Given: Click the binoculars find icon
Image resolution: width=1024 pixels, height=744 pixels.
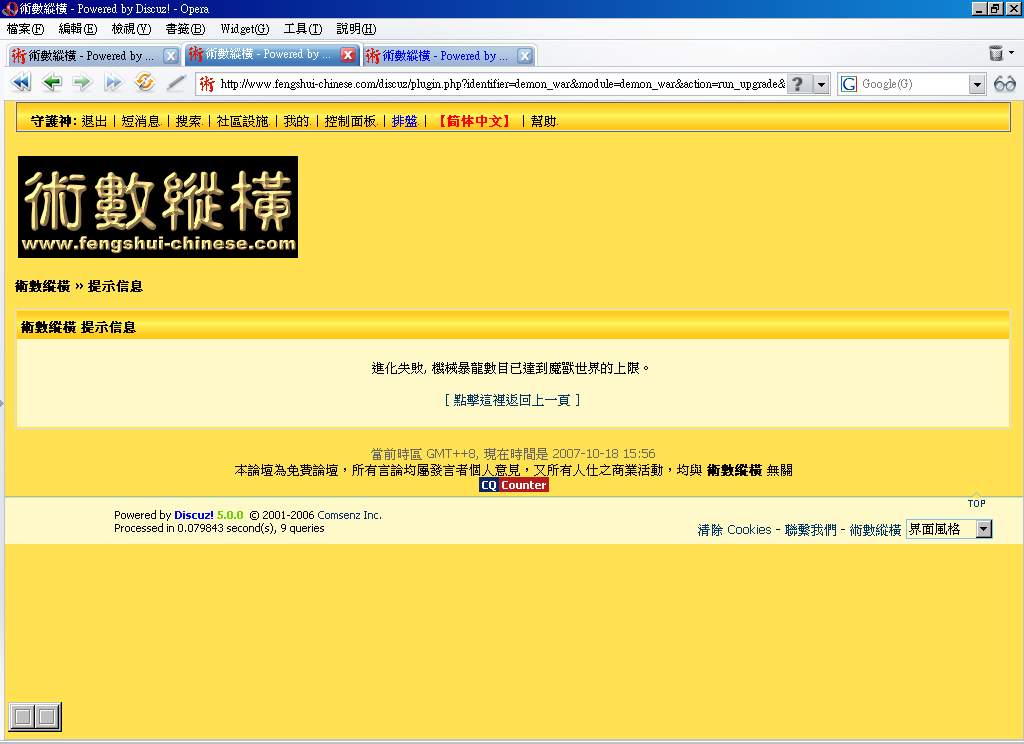Looking at the screenshot, I should tap(1004, 84).
